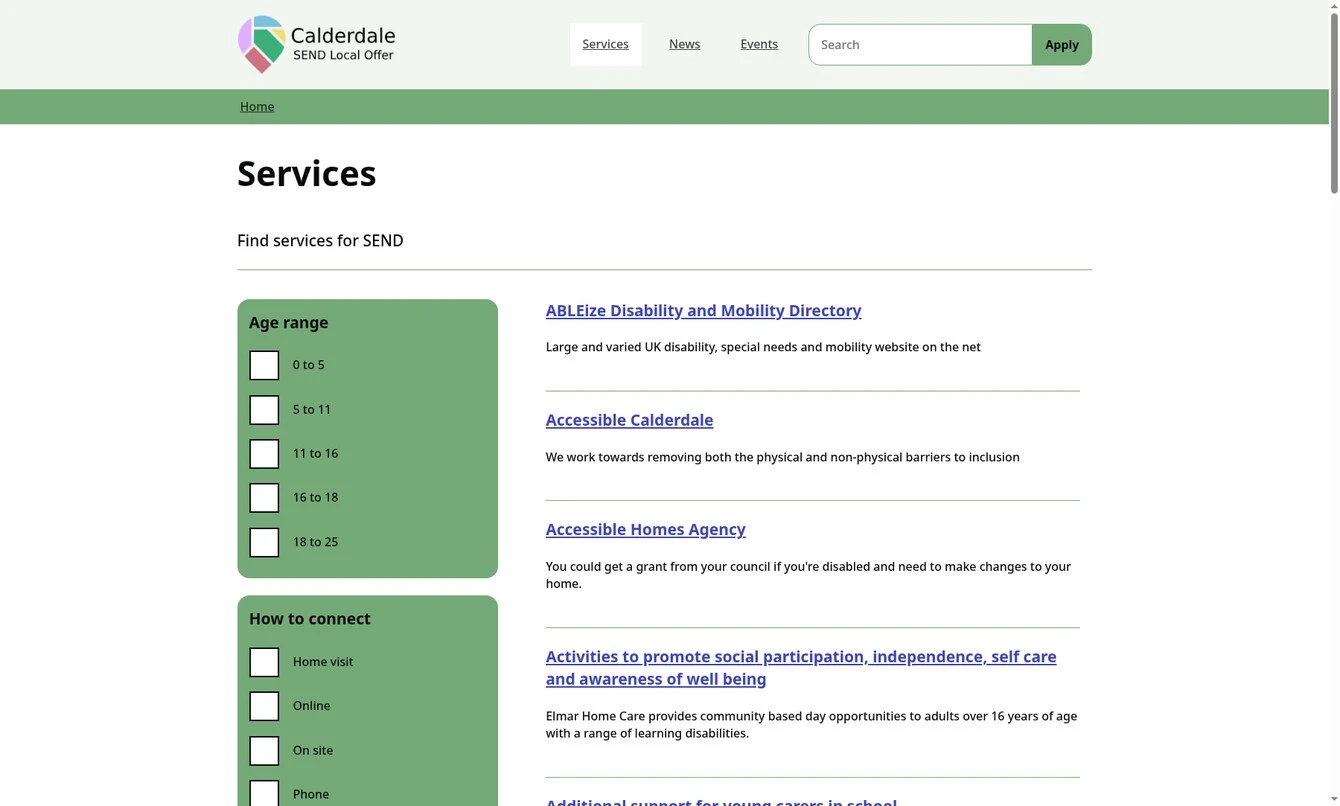Tick the Home visit checkbox
The image size is (1340, 806).
tap(264, 662)
